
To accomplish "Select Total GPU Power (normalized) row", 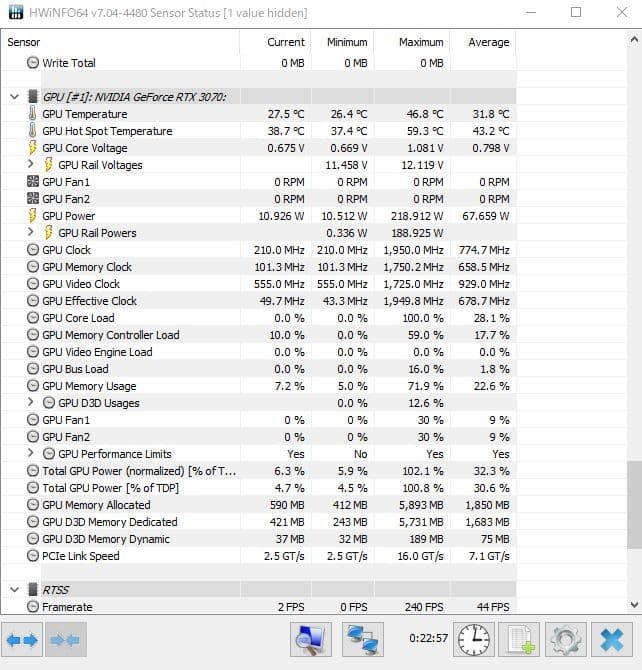I will (259, 471).
